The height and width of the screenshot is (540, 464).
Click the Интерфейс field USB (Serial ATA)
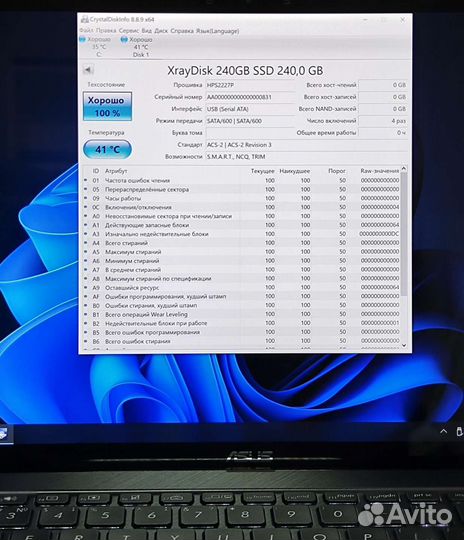pos(250,109)
